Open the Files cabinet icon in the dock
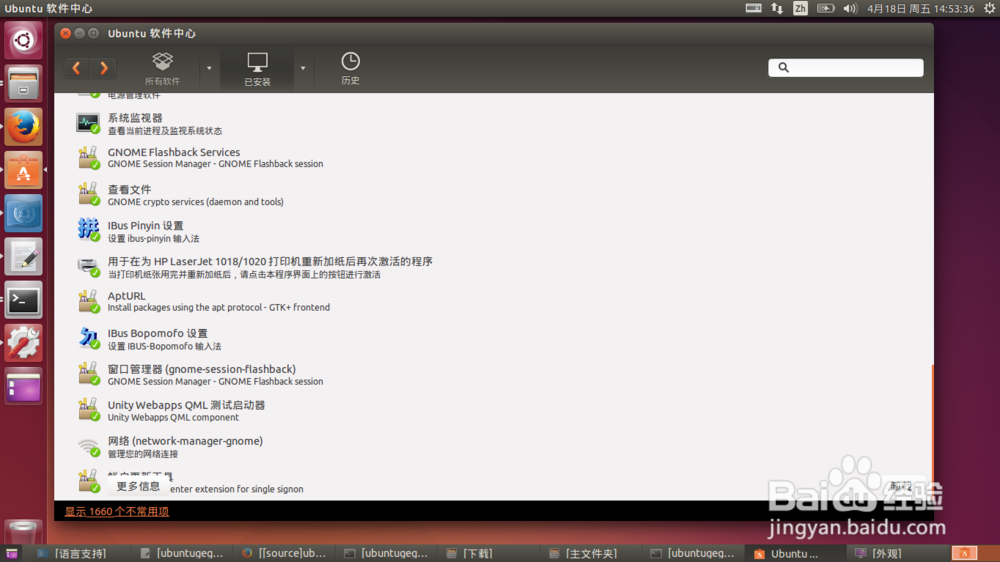The image size is (1000, 562). (x=24, y=84)
